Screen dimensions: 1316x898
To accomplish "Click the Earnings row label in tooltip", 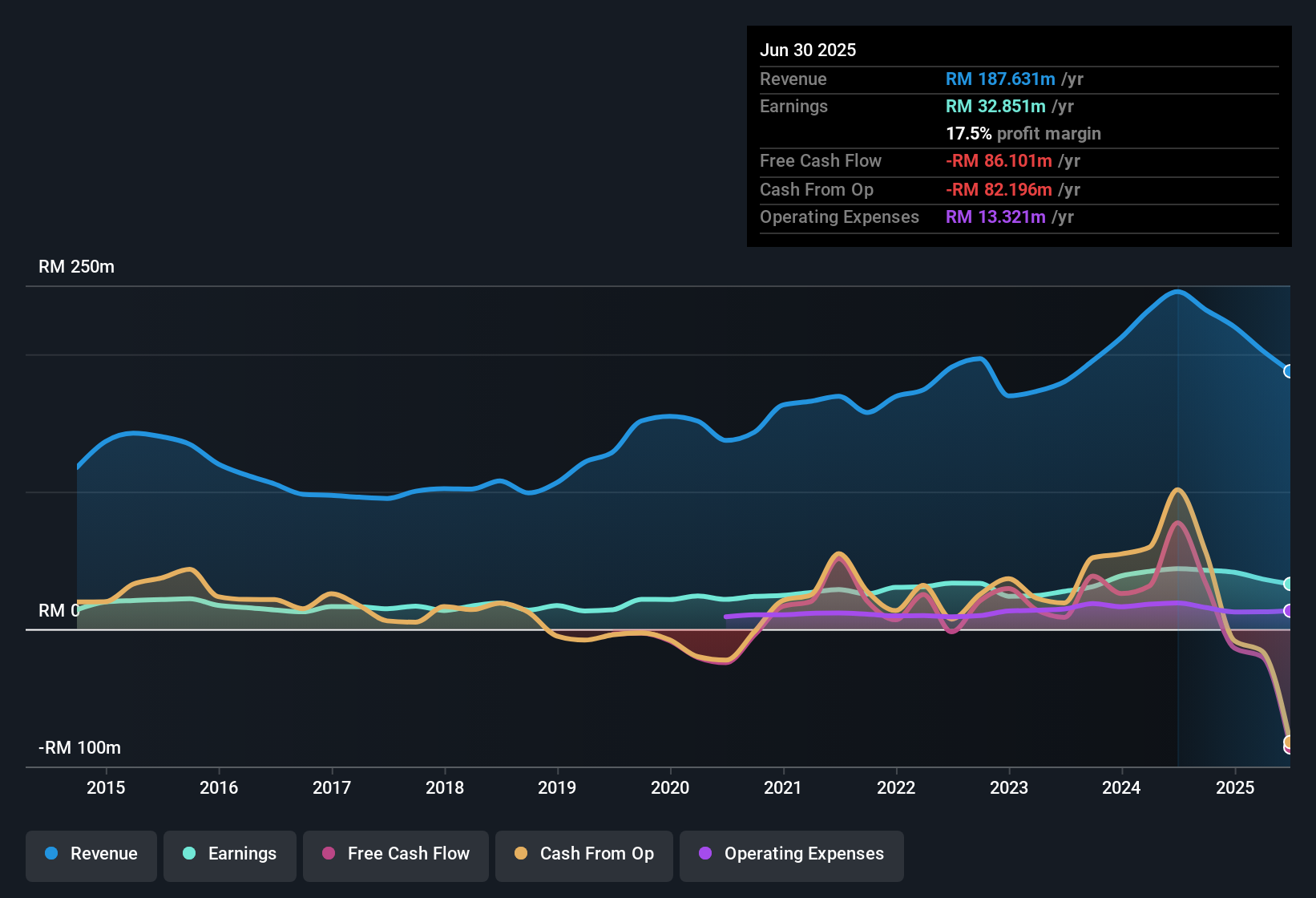I will tap(793, 106).
